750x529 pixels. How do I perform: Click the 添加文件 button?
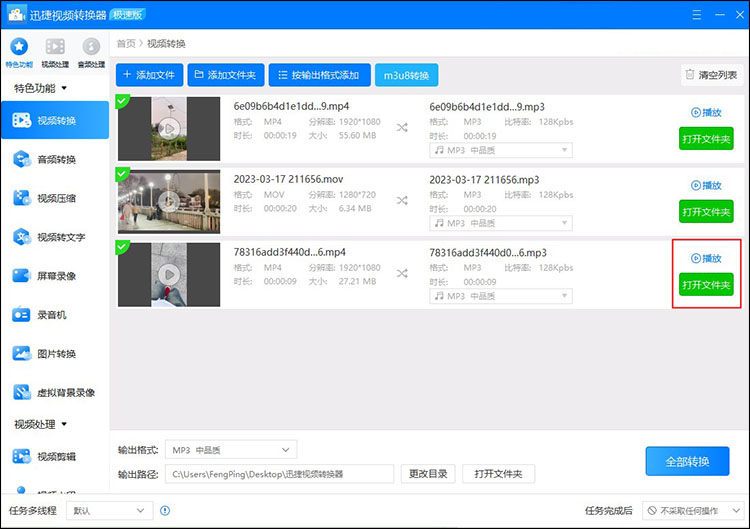click(x=149, y=75)
